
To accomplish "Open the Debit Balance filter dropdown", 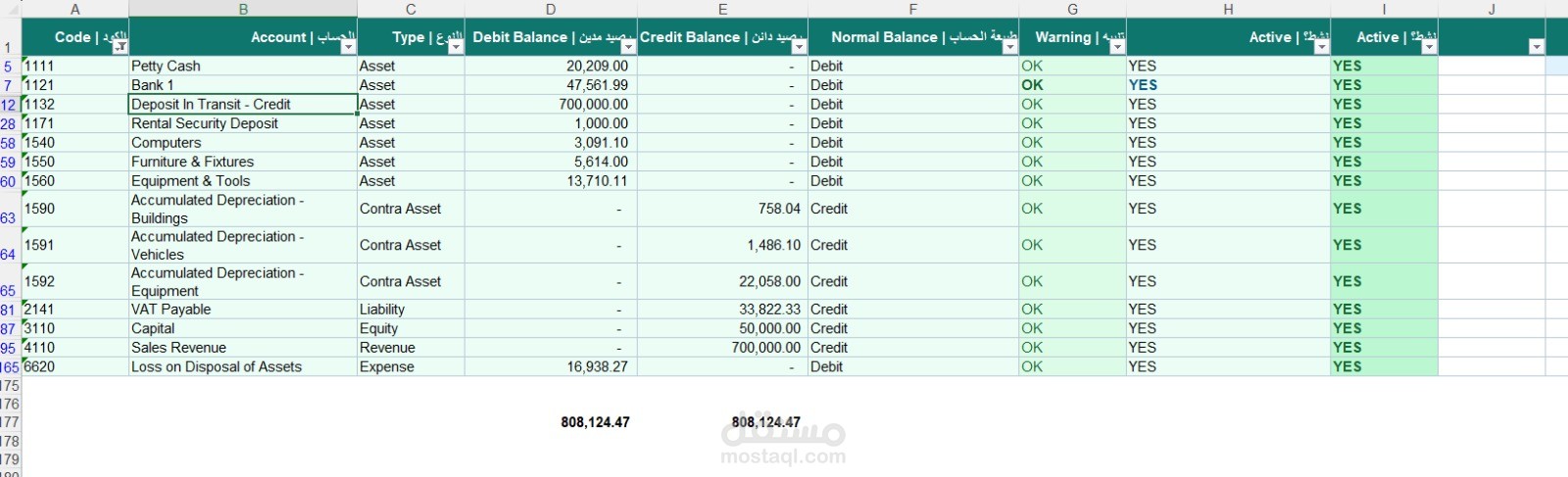I will coord(628,47).
